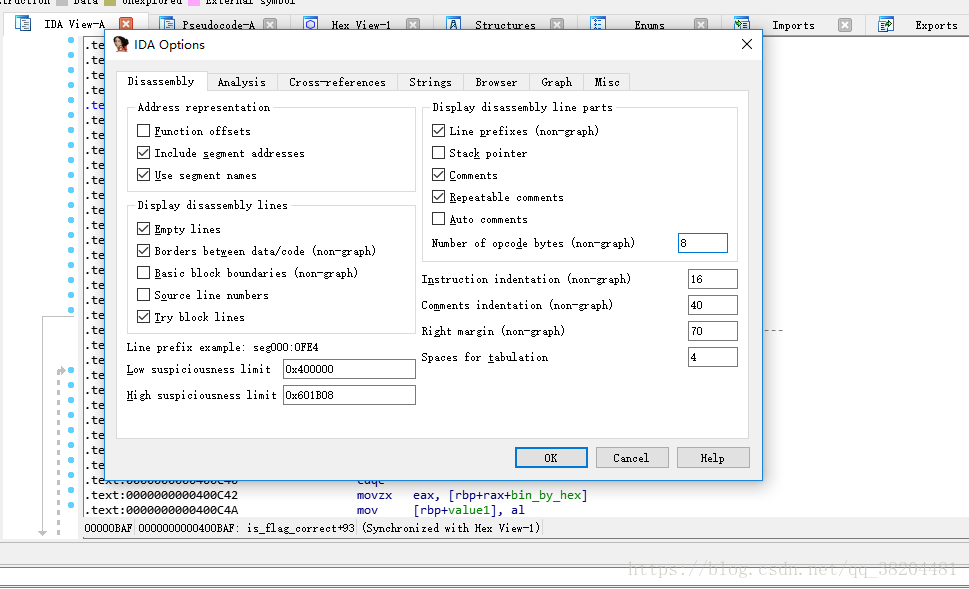Click the Spaces for tabulation field
969x589 pixels.
[x=713, y=357]
